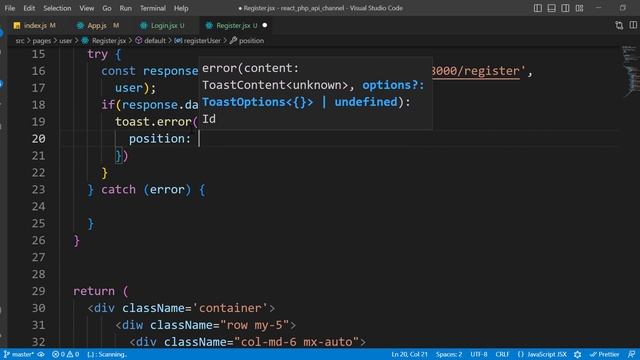This screenshot has height=360, width=640.
Task: Toggle bottom panel layout icon
Action: point(551,8)
